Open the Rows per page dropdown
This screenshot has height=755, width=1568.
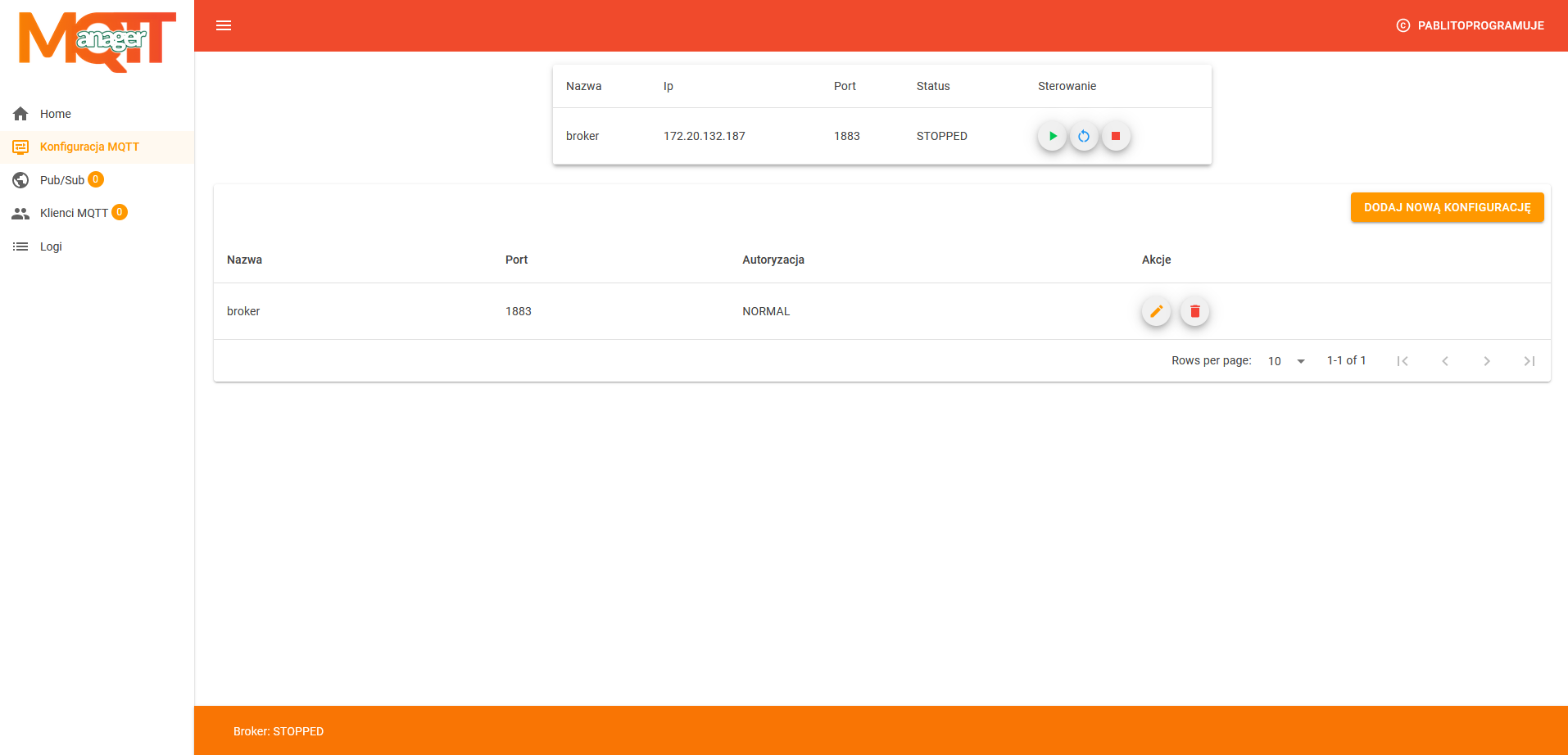pos(1287,361)
